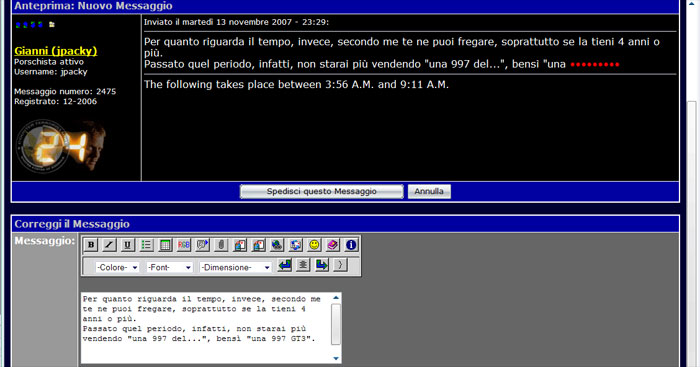Align text left with green-blue arrow

[284, 265]
